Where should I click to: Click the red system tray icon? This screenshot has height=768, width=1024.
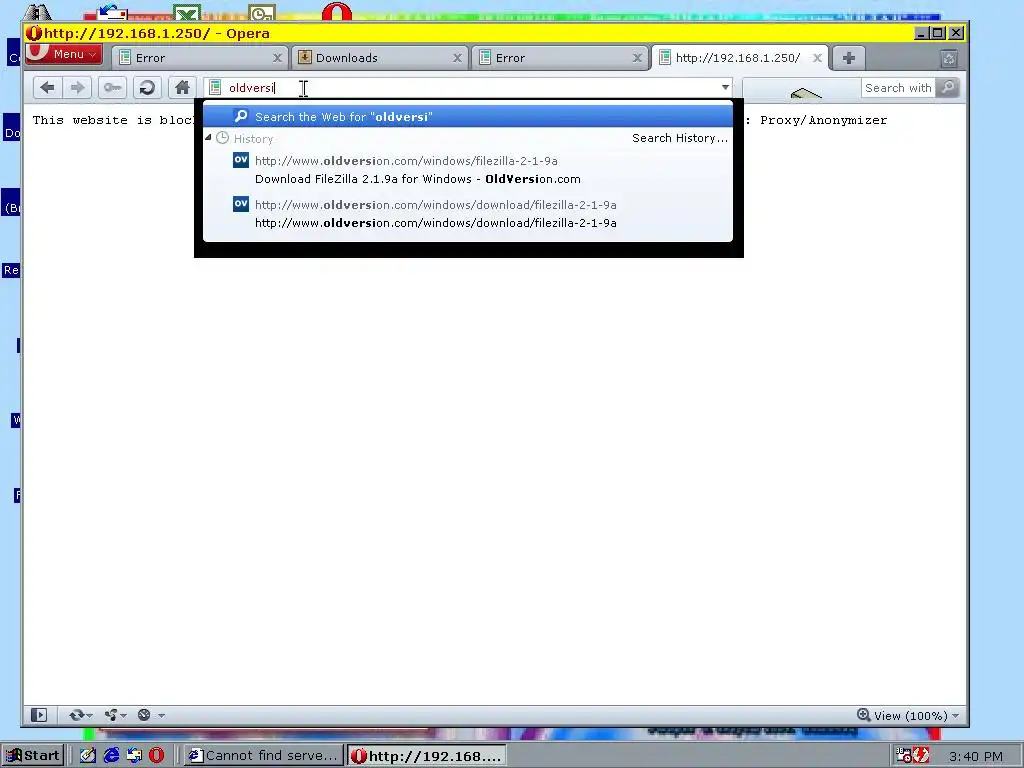921,756
